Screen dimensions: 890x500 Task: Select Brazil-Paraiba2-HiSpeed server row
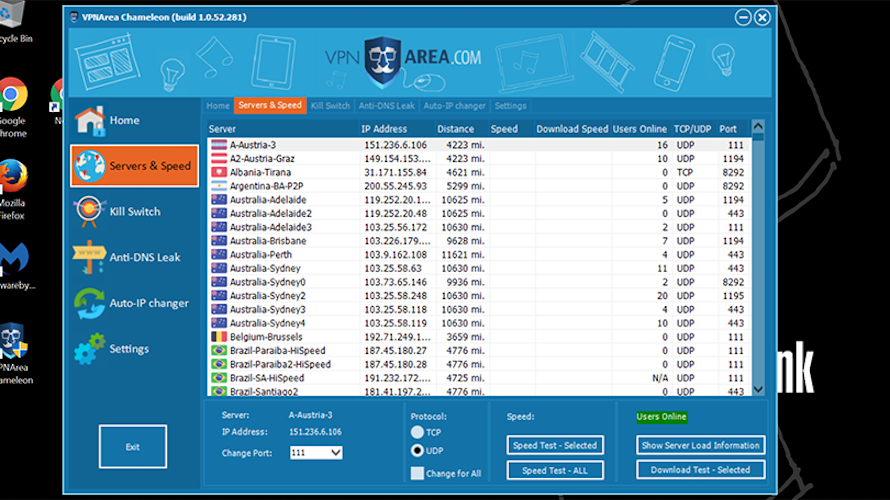pyautogui.click(x=480, y=364)
